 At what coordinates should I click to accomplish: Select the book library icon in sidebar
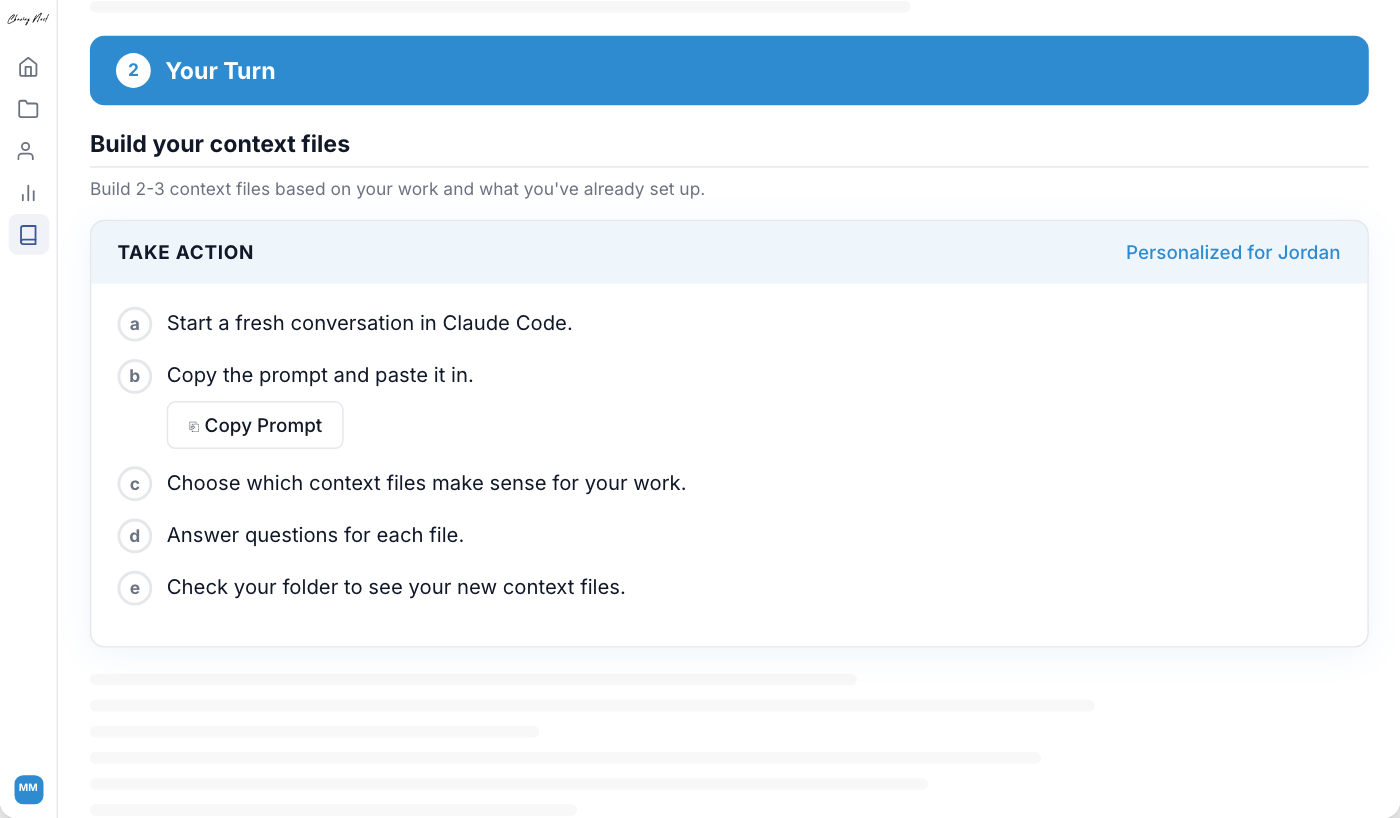28,235
